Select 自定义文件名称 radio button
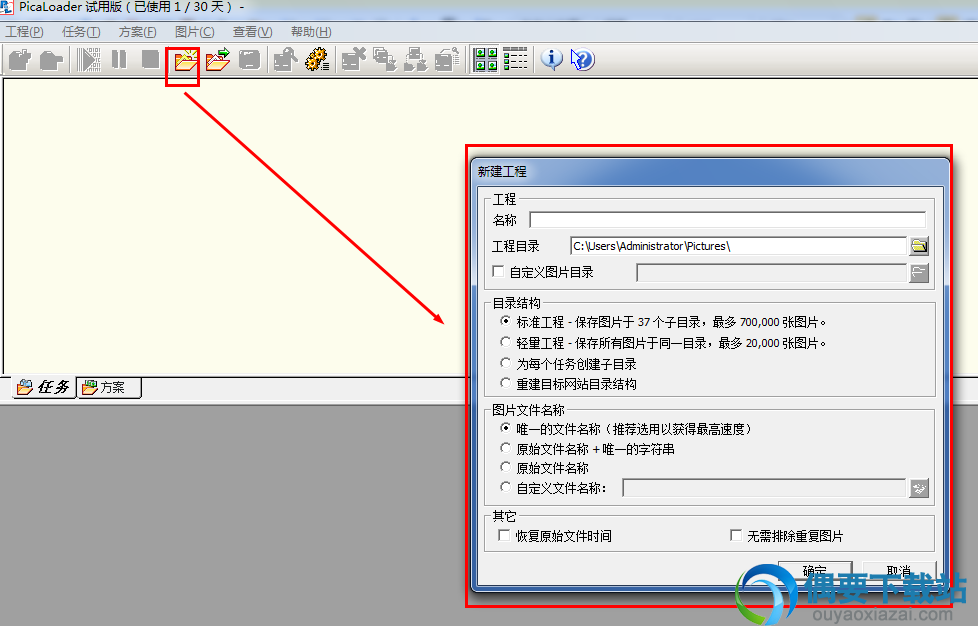The width and height of the screenshot is (978, 626). point(505,487)
